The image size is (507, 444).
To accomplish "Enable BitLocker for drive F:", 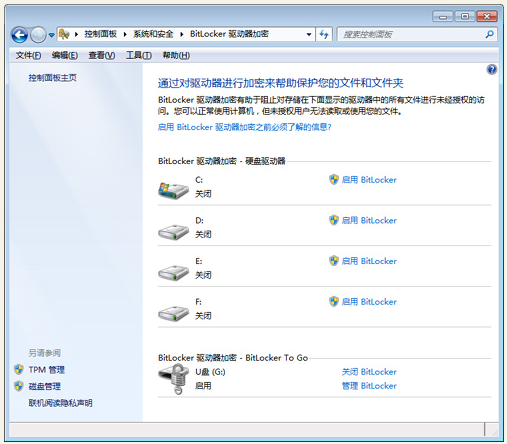I will point(369,302).
